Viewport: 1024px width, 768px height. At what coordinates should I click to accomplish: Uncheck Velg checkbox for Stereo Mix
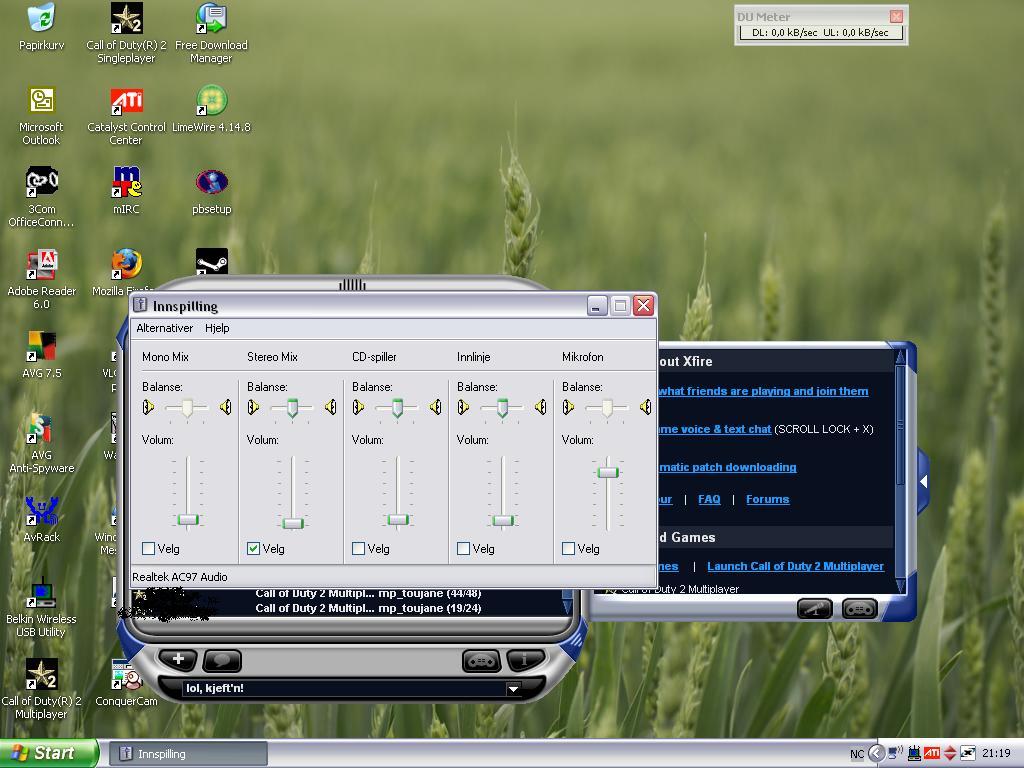[x=253, y=549]
